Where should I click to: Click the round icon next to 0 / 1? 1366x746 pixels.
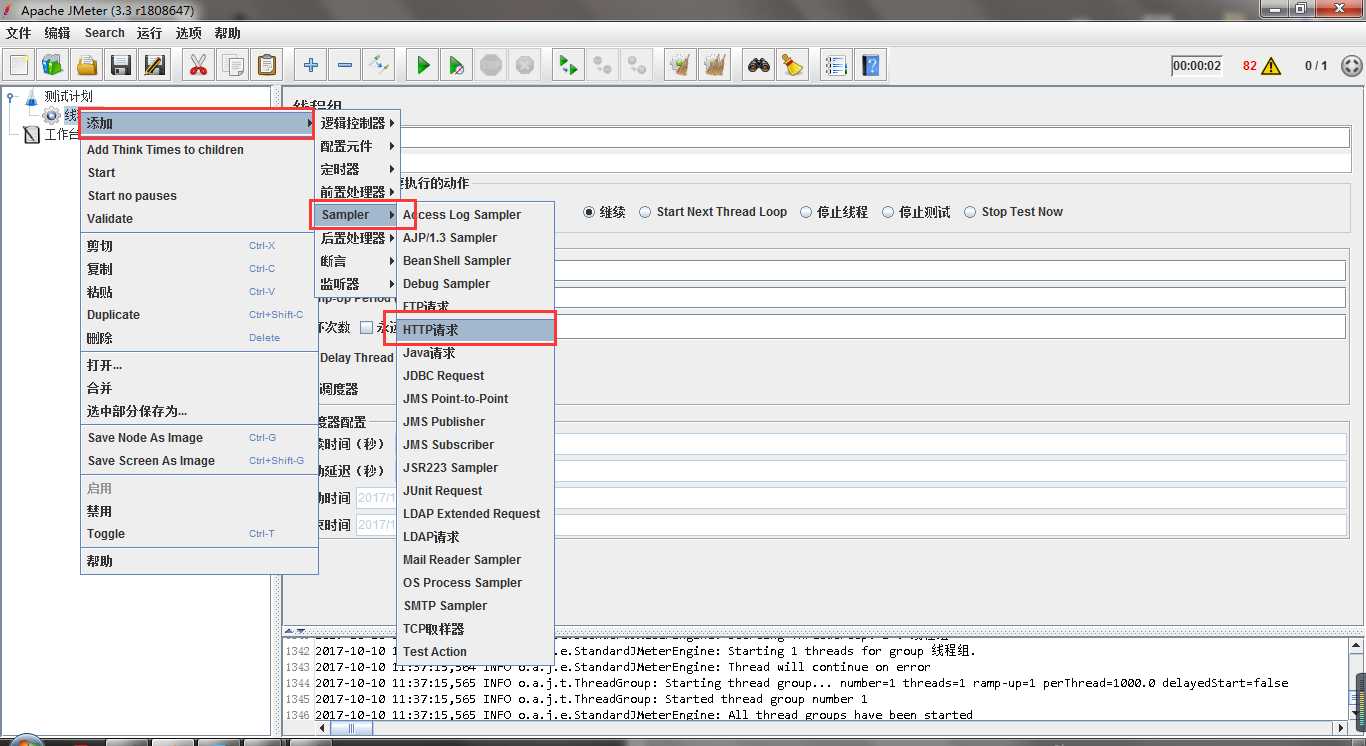[1350, 66]
